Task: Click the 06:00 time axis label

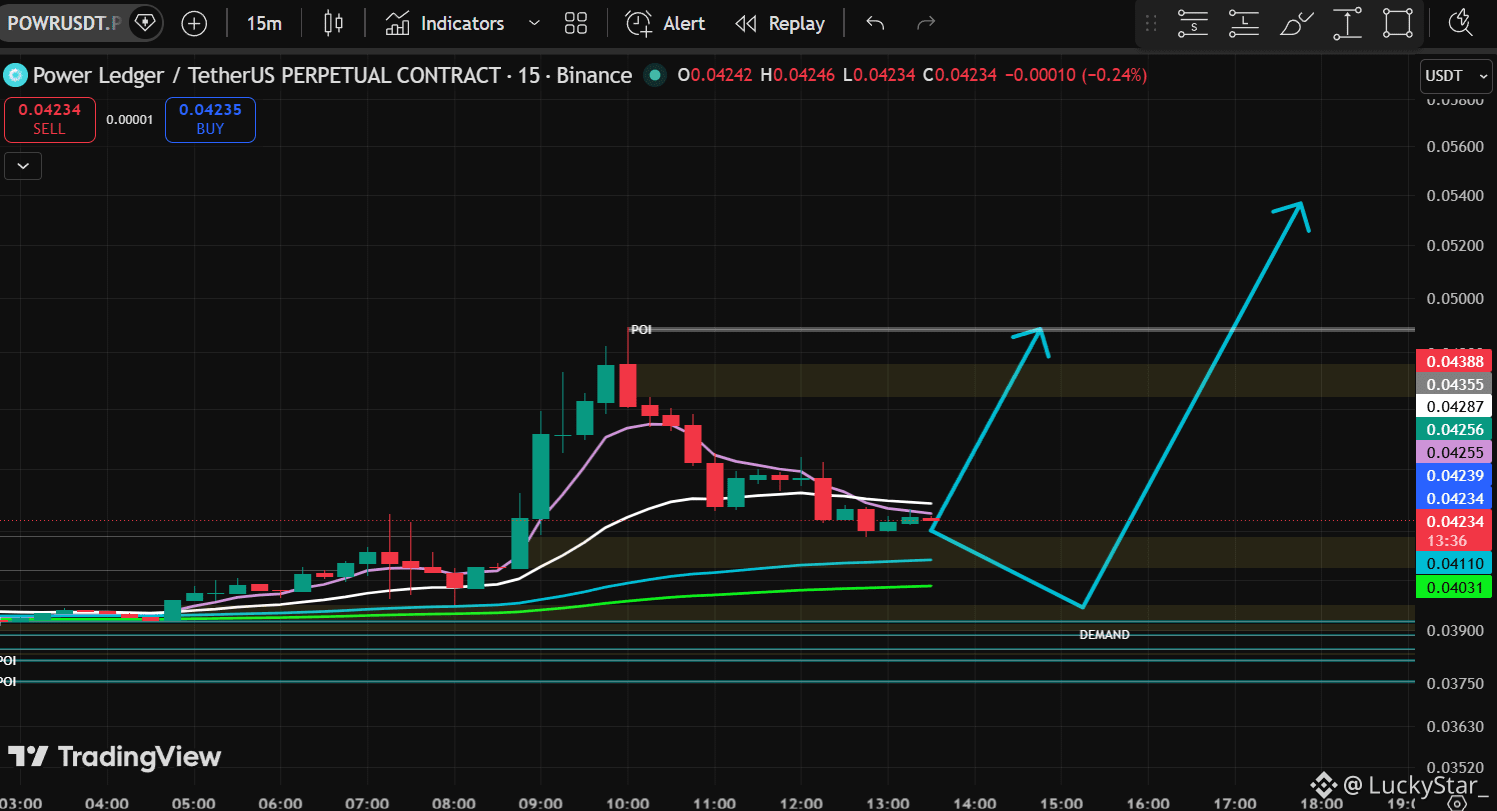Action: click(x=280, y=803)
